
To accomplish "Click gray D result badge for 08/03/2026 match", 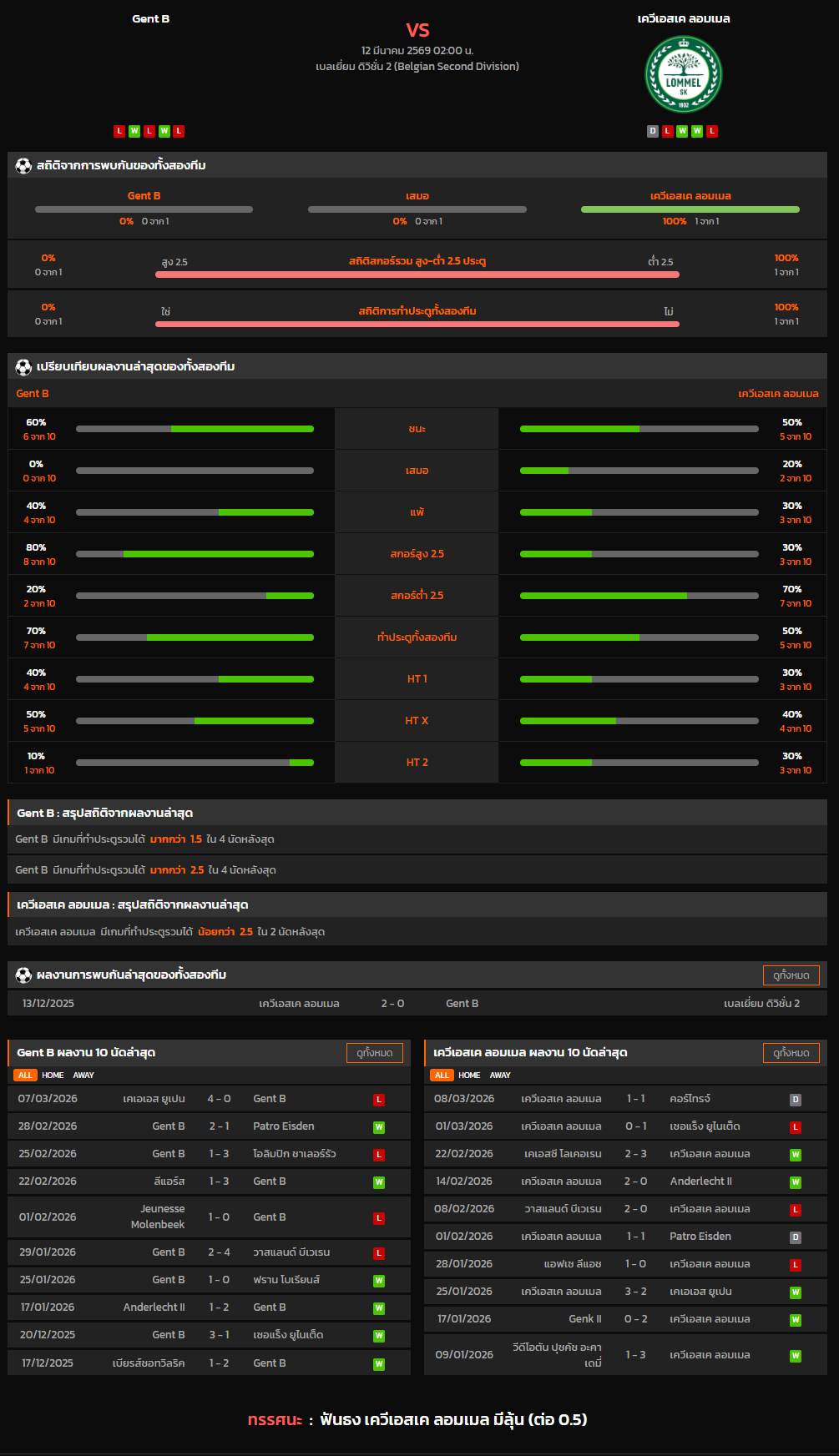I will (x=796, y=1100).
